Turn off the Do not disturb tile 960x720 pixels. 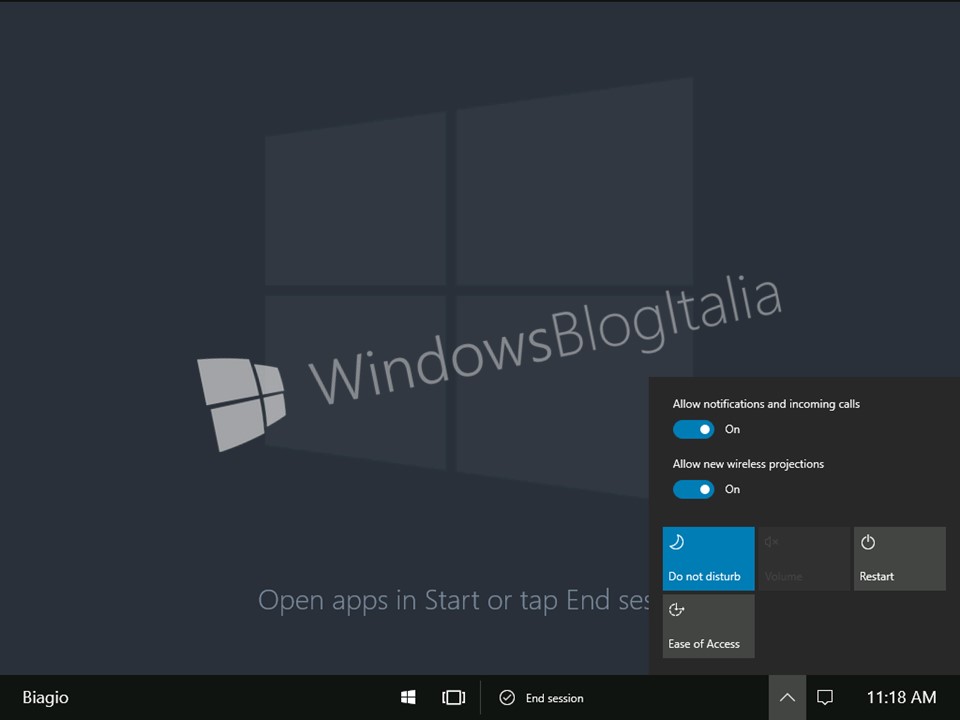click(x=708, y=558)
